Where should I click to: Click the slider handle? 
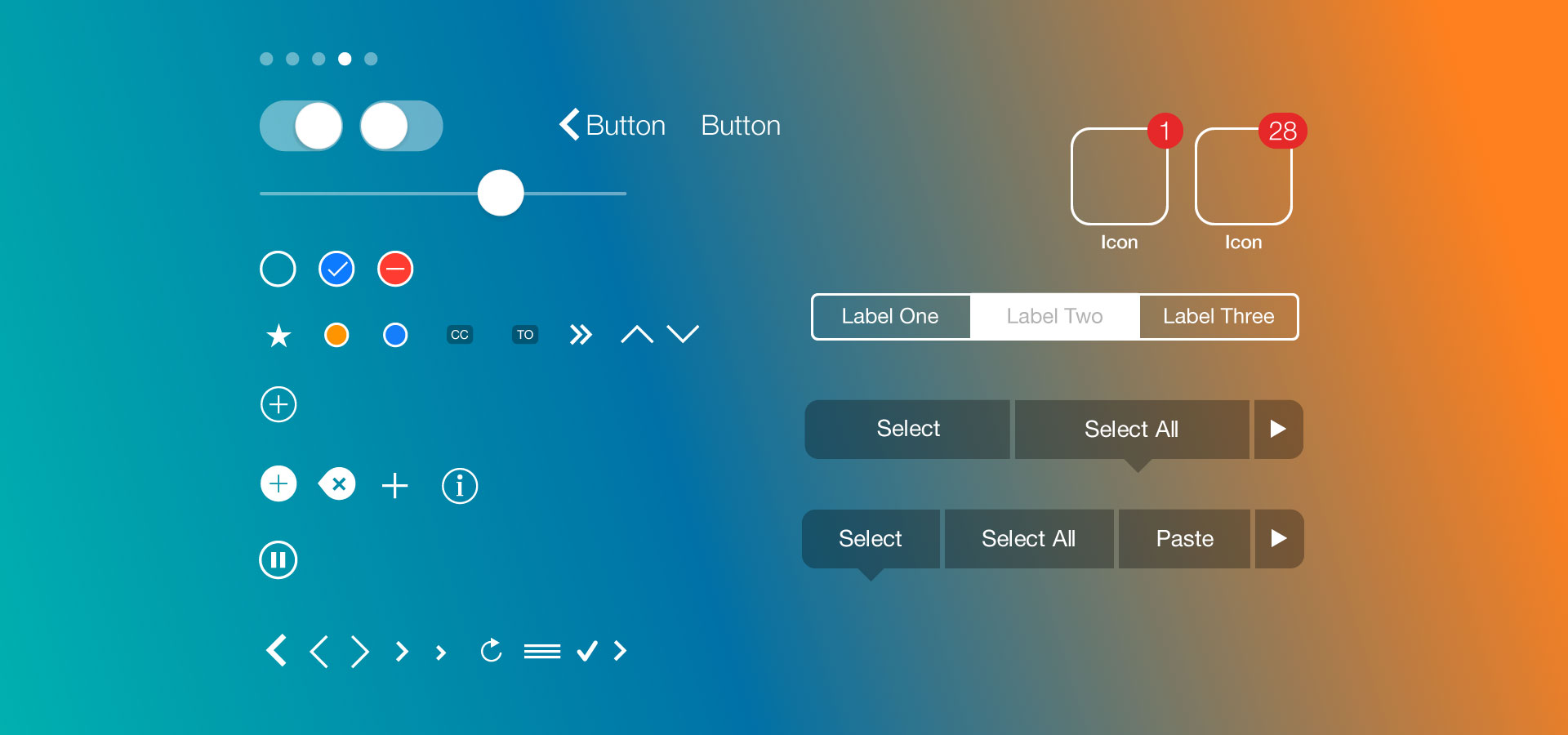501,194
